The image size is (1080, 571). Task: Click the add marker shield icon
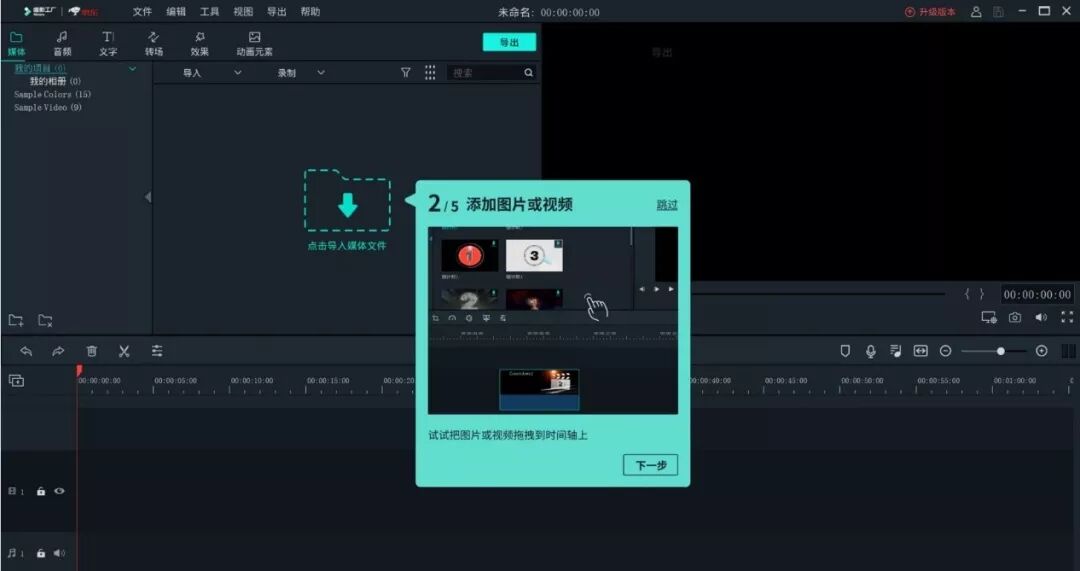(845, 351)
